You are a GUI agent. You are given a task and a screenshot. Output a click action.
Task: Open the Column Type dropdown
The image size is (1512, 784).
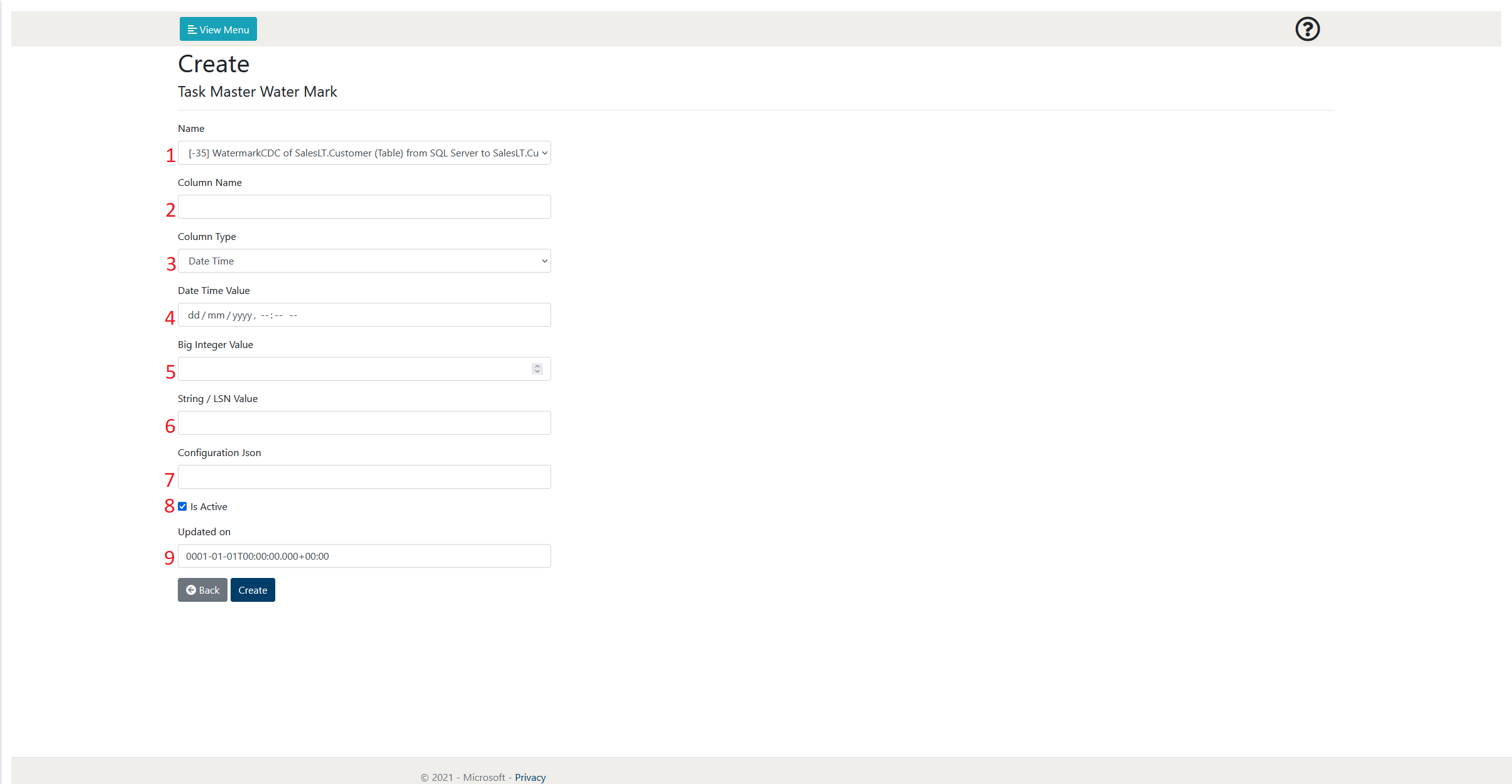click(x=364, y=261)
